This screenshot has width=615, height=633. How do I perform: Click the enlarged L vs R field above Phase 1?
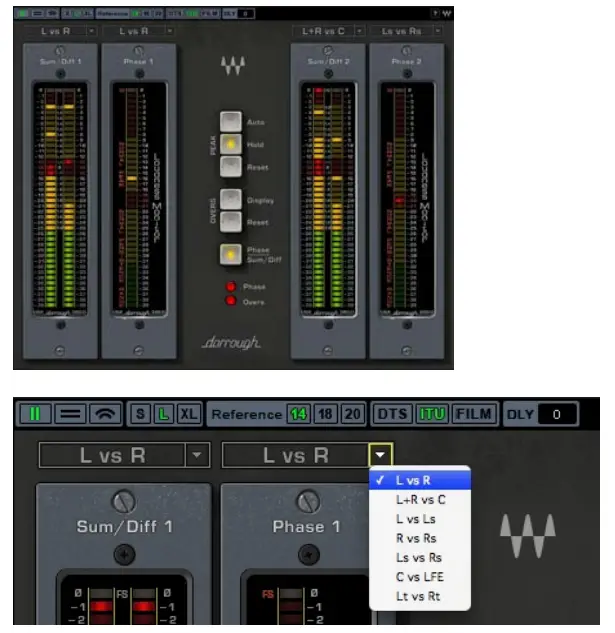(x=296, y=455)
